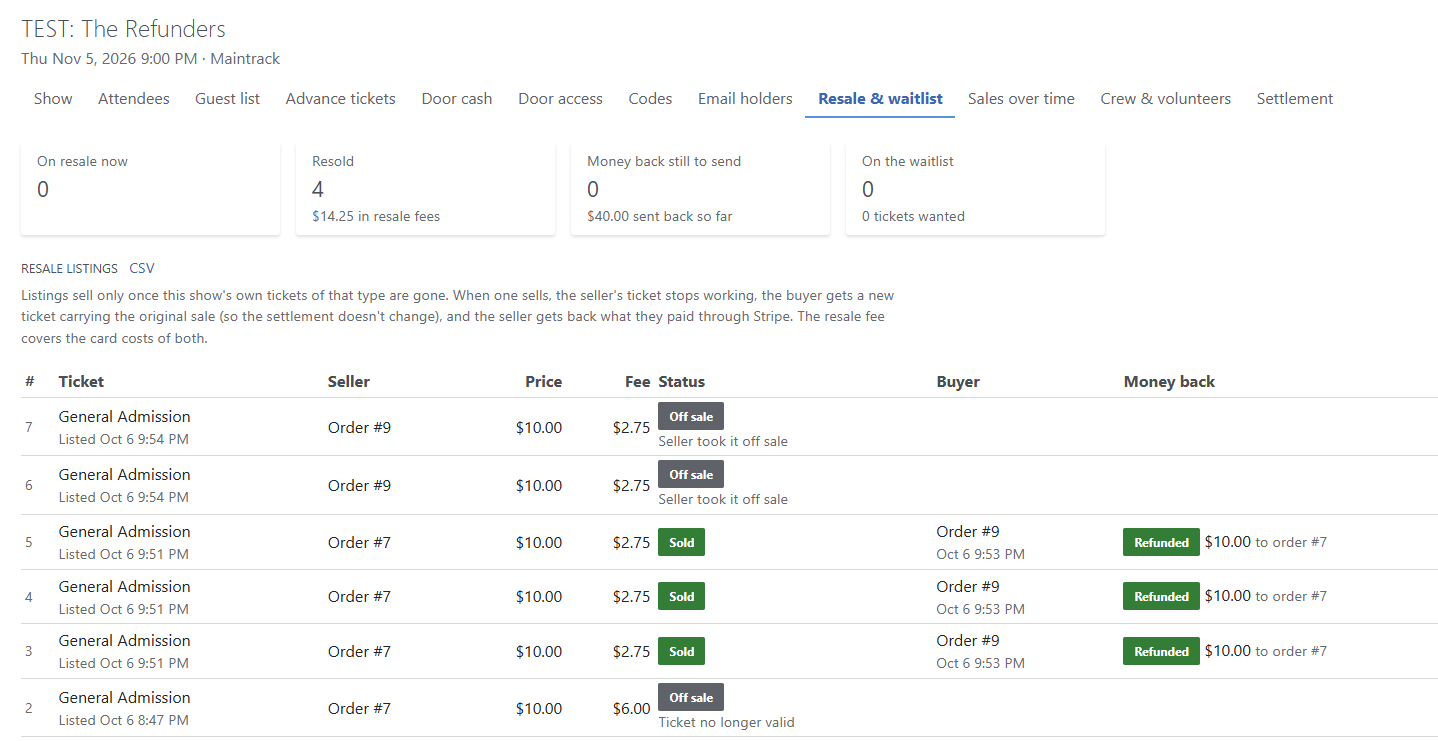Open buyer Order #9 in listing 3
The height and width of the screenshot is (741, 1438).
coord(968,641)
